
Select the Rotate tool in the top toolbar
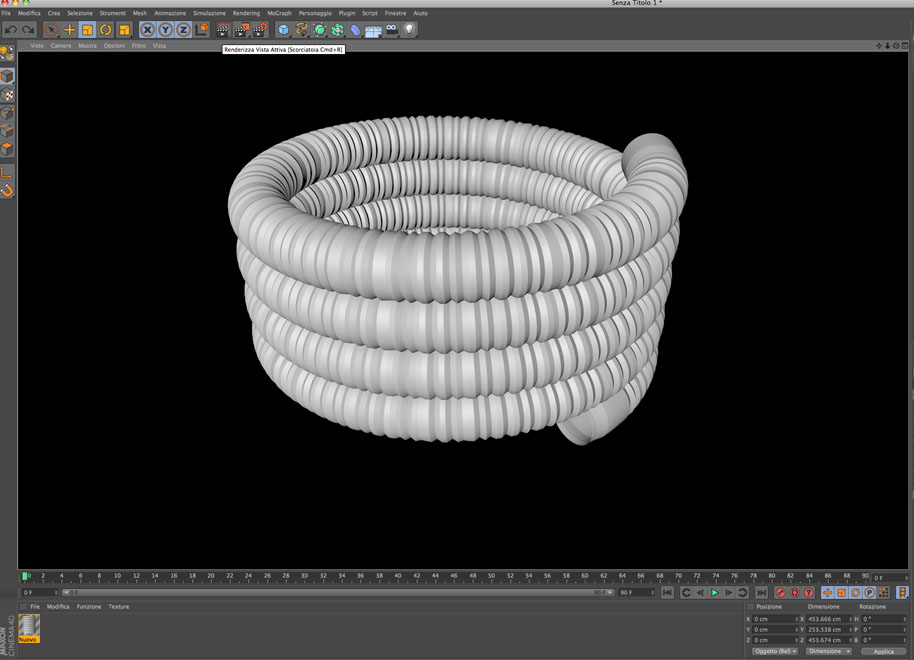106,30
